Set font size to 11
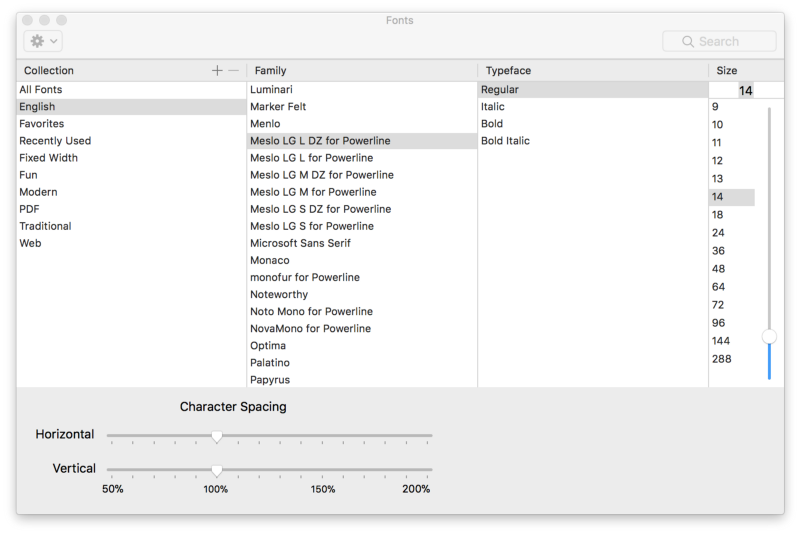This screenshot has height=534, width=800. [x=732, y=143]
